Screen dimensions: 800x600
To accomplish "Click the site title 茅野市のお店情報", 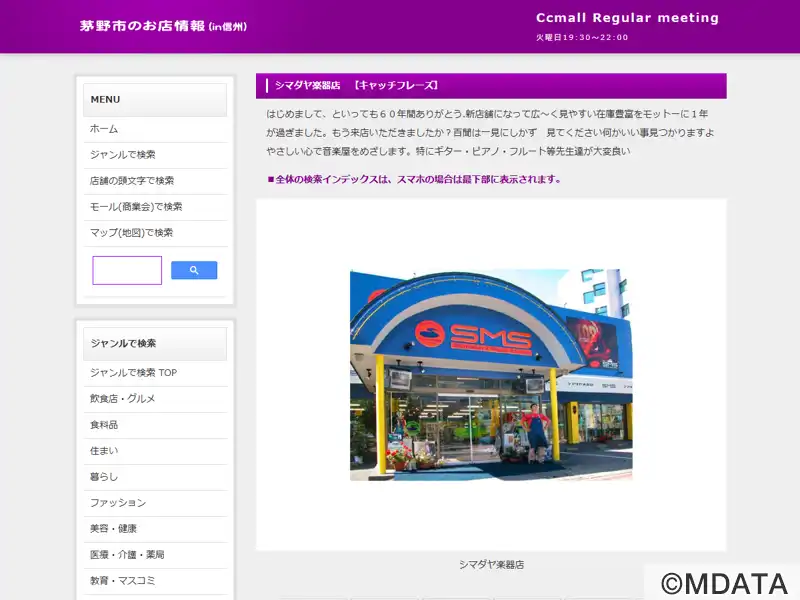I will pyautogui.click(x=163, y=26).
